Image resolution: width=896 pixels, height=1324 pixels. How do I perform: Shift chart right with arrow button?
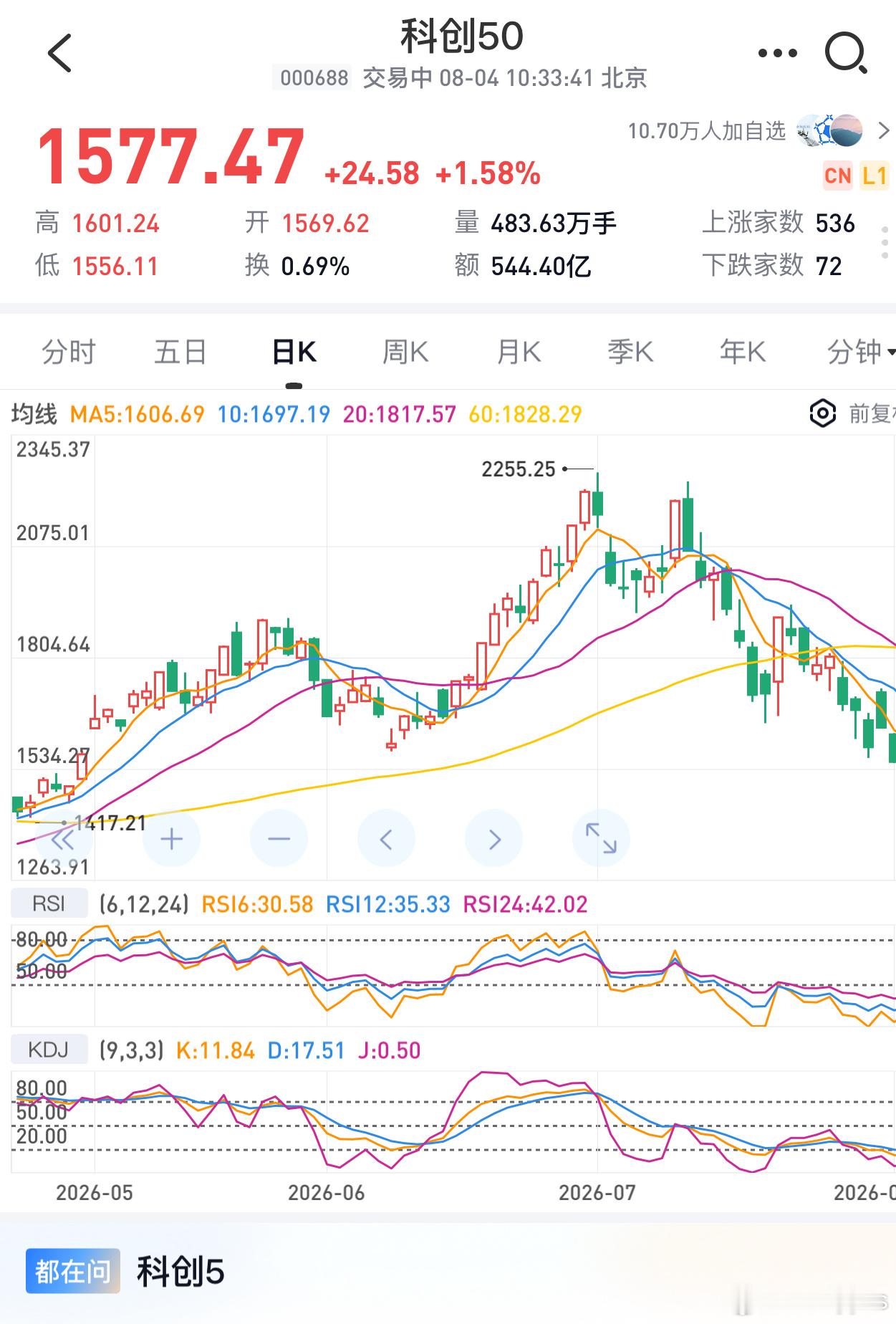[493, 839]
